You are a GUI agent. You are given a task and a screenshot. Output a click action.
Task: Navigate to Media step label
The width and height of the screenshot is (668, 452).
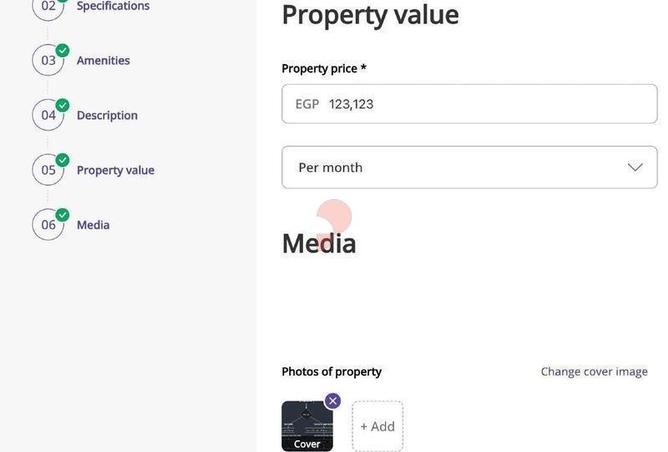pos(93,225)
